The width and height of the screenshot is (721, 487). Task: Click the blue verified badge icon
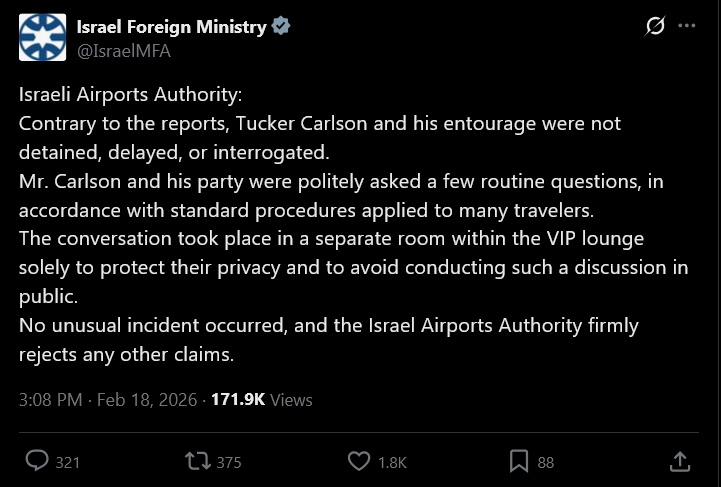coord(281,26)
